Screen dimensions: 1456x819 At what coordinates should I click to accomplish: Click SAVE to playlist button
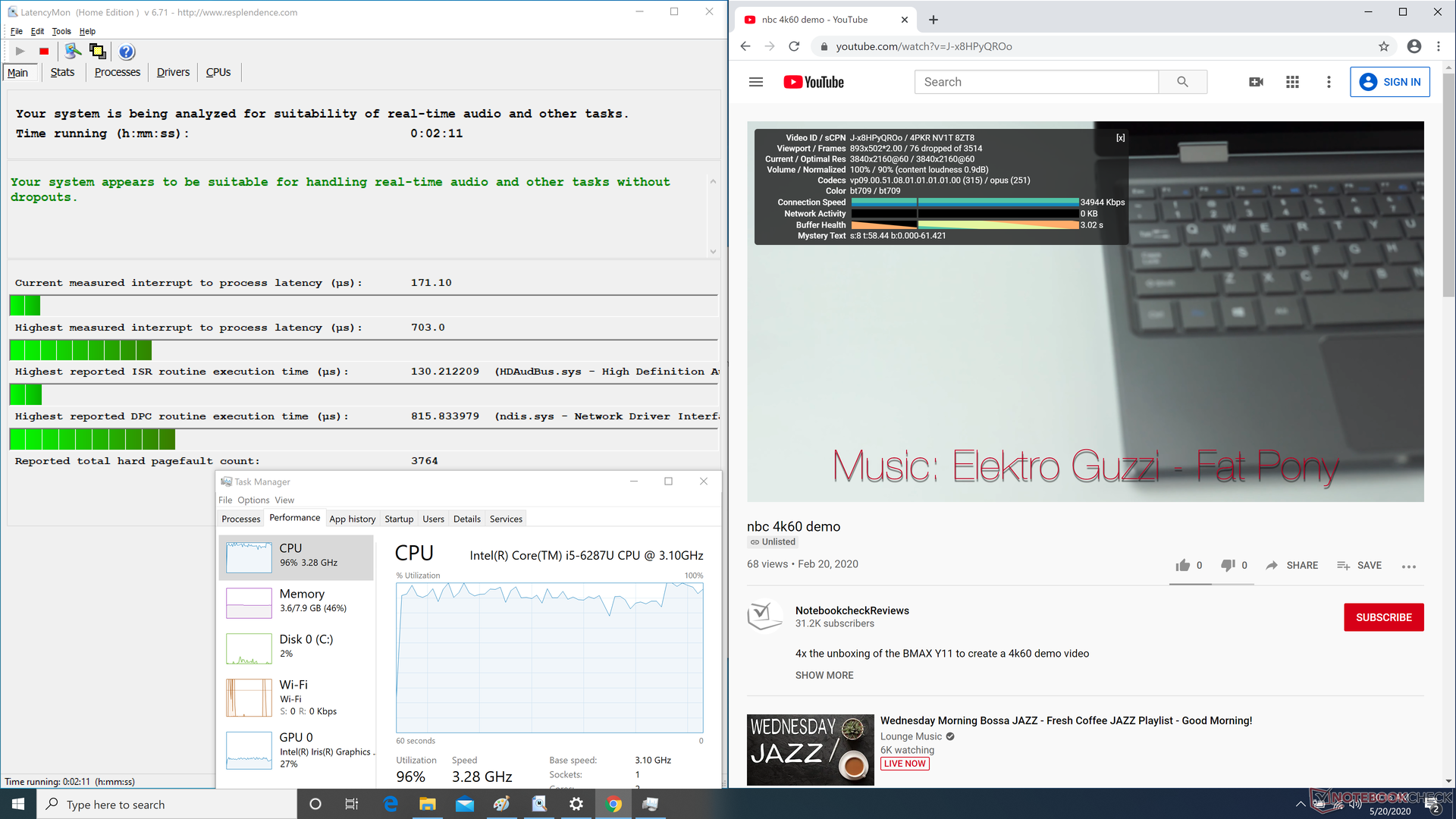pyautogui.click(x=1359, y=565)
